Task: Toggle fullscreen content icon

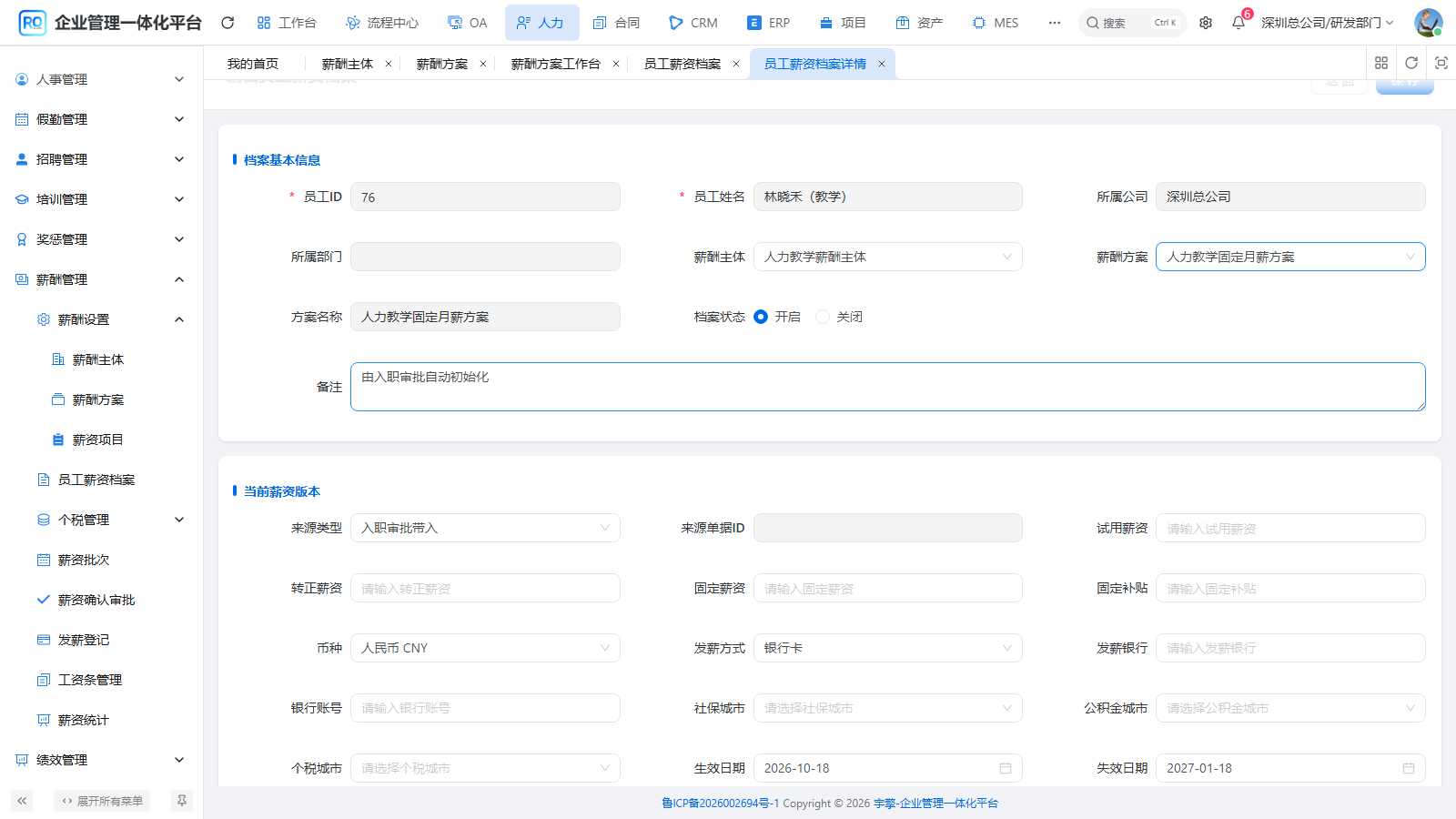Action: click(1441, 63)
